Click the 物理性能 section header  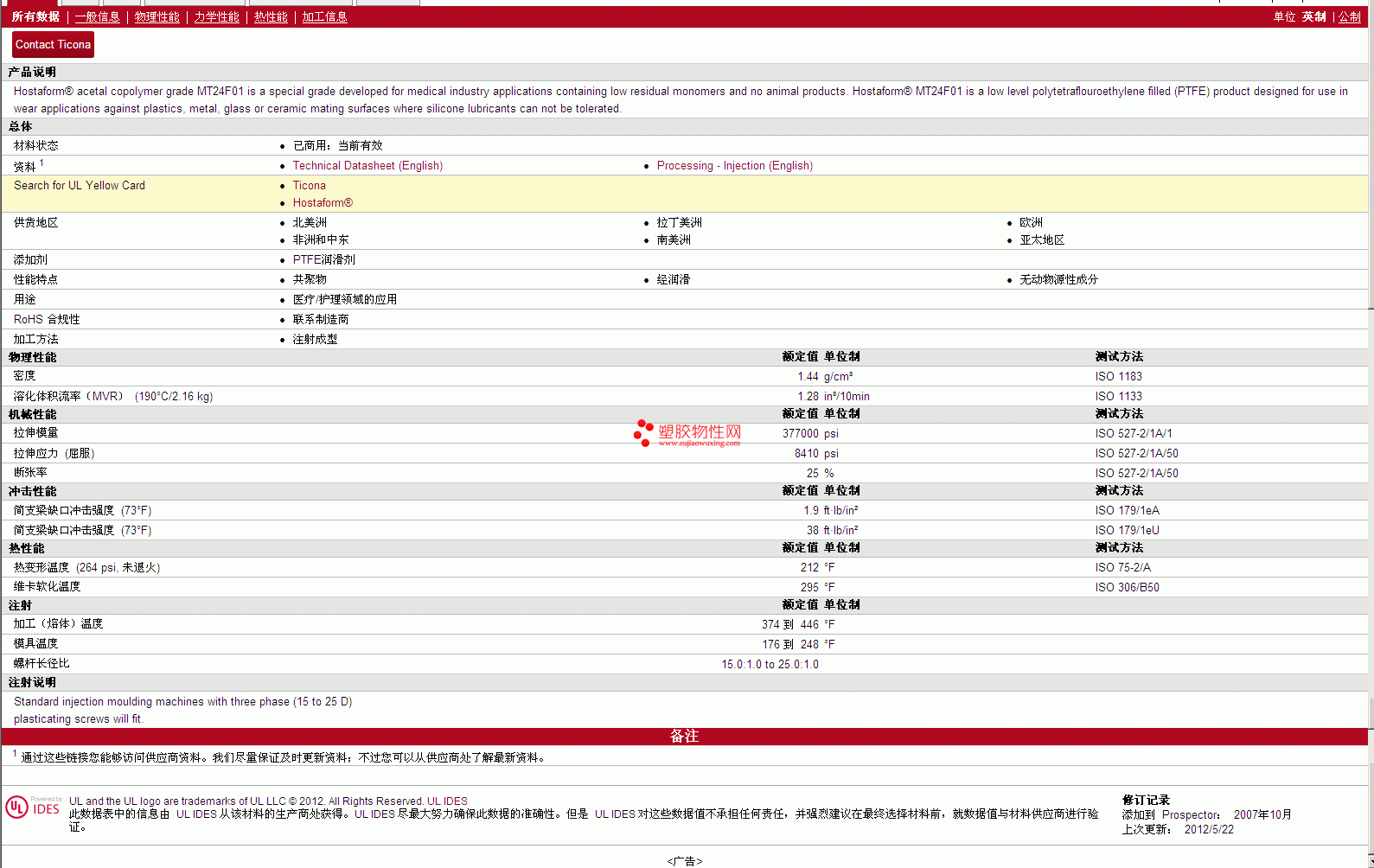32,358
